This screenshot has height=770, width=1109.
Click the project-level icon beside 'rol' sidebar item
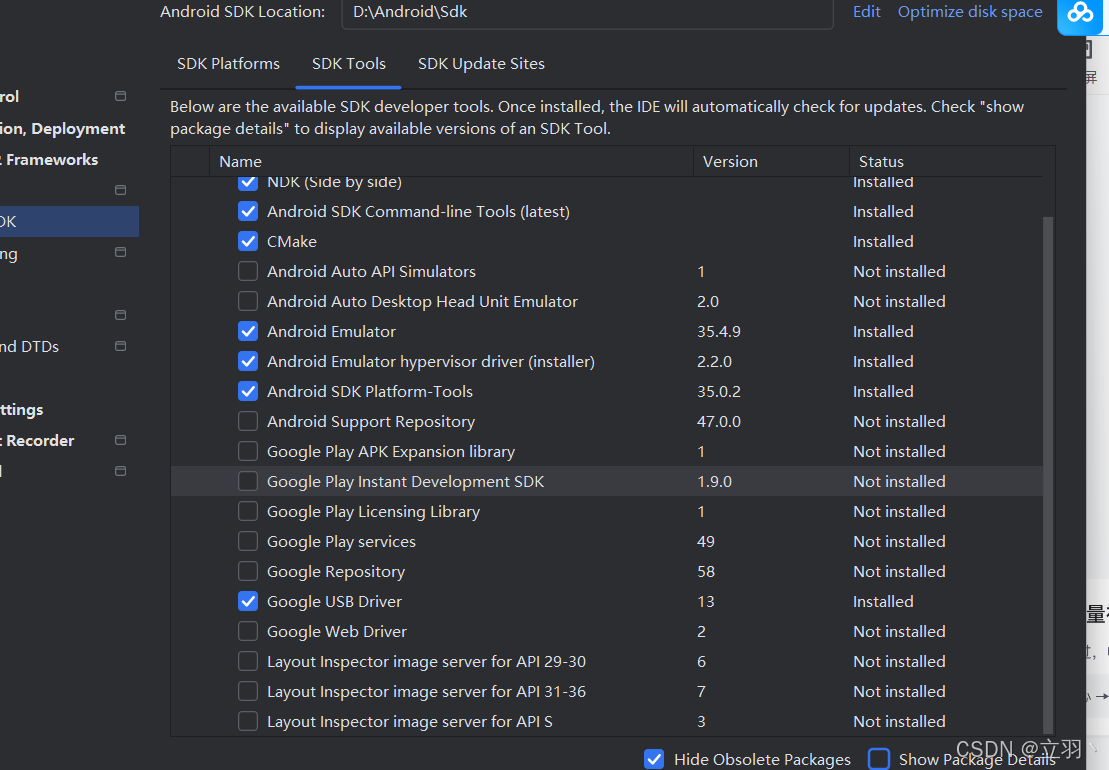pyautogui.click(x=120, y=96)
